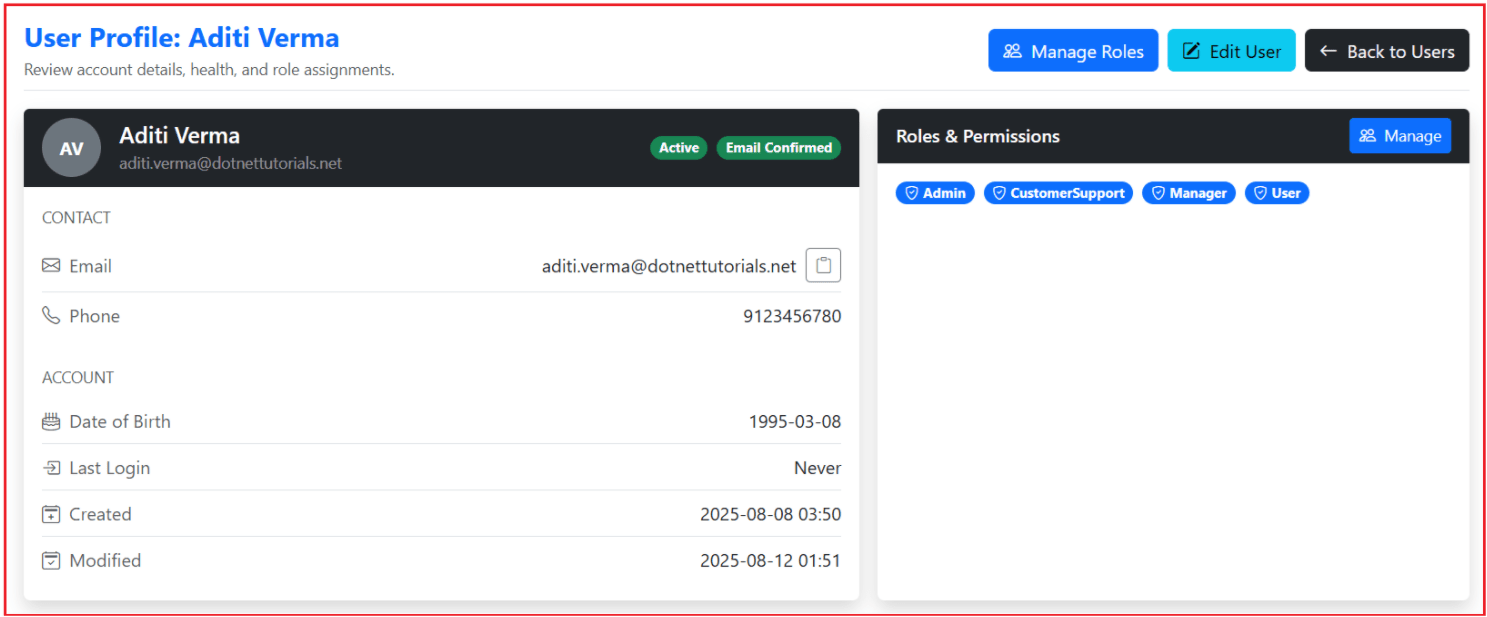Screen dimensions: 1487x617
Task: Click the copy email clipboard icon
Action: coord(823,264)
